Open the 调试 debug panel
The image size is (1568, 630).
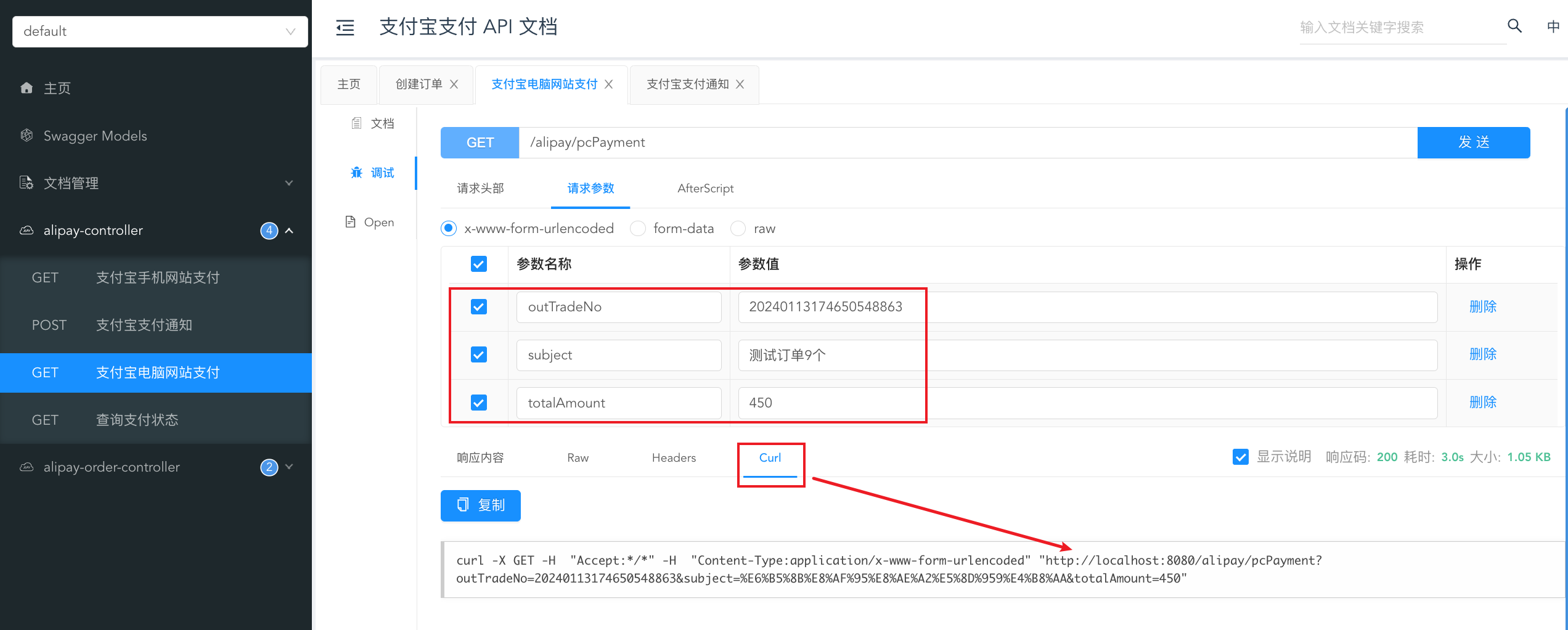tap(373, 173)
